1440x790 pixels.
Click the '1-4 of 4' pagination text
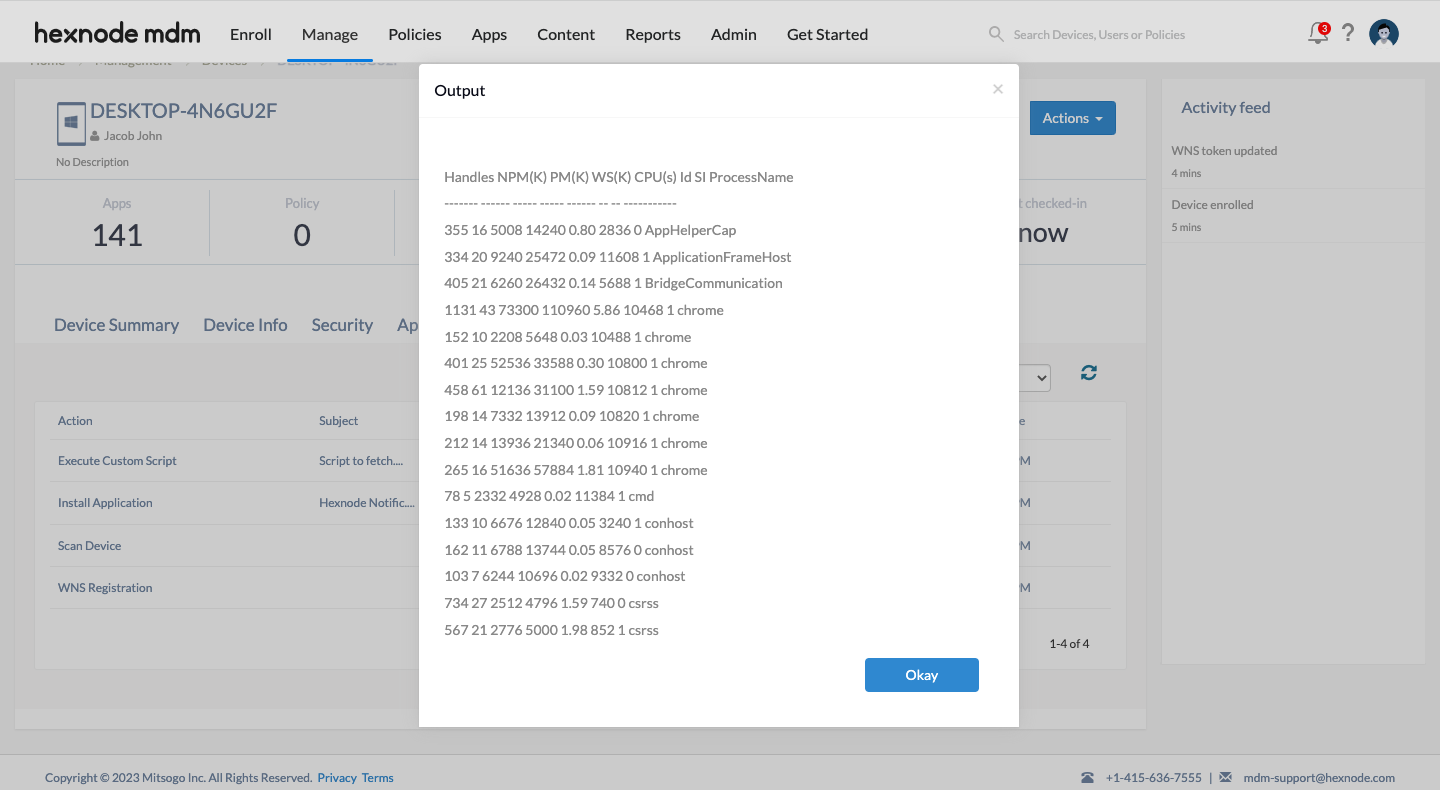pyautogui.click(x=1069, y=644)
